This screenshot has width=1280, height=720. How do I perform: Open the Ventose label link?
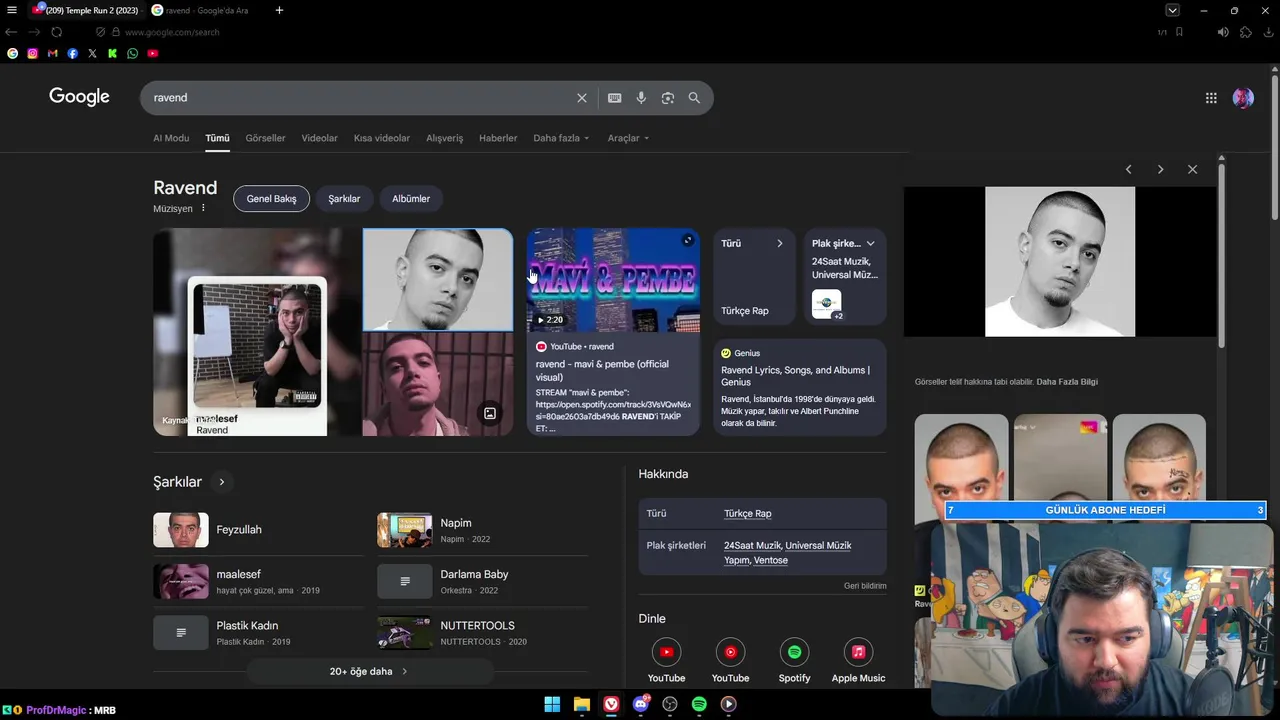[771, 560]
